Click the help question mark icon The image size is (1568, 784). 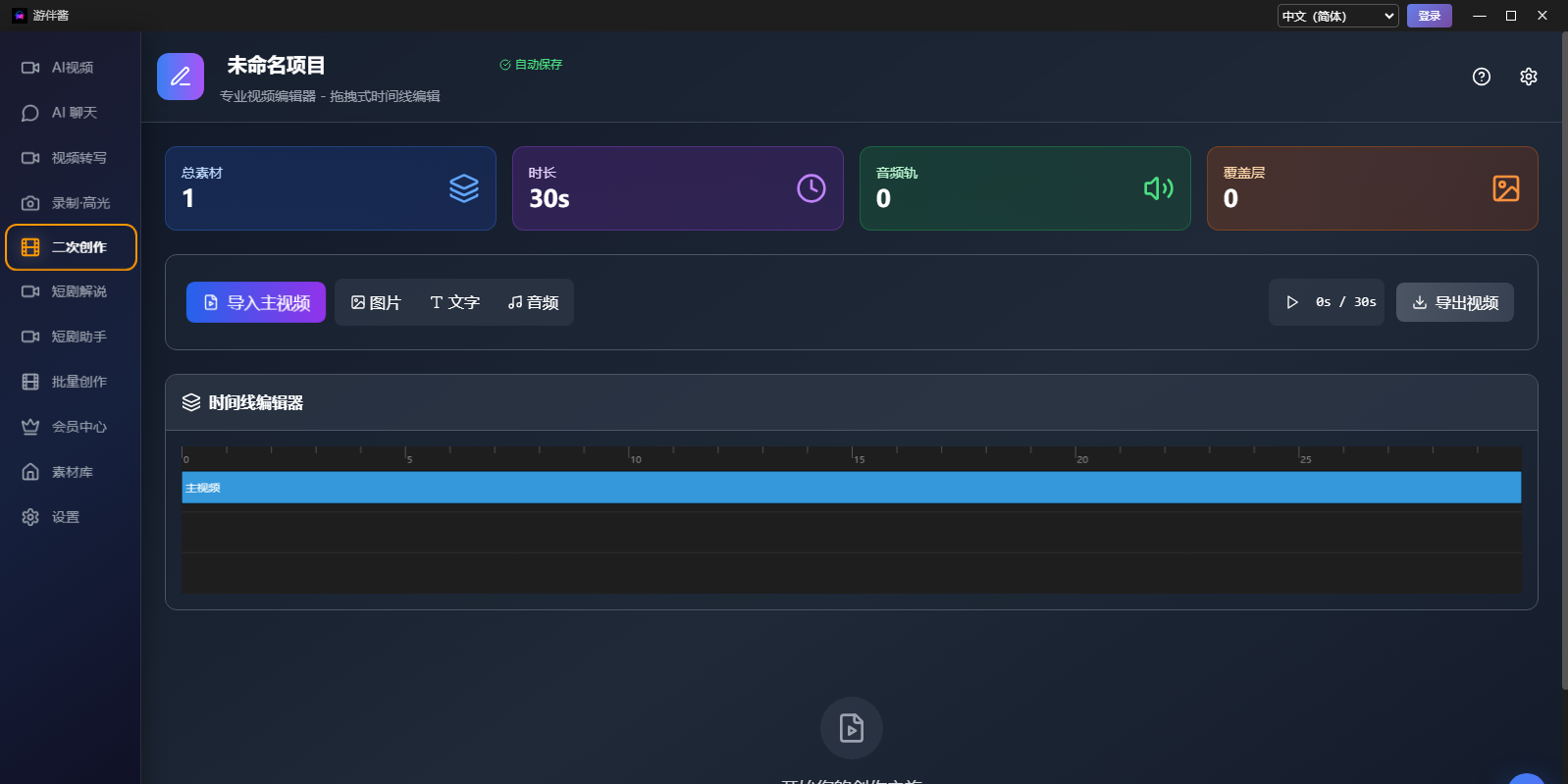click(1482, 77)
